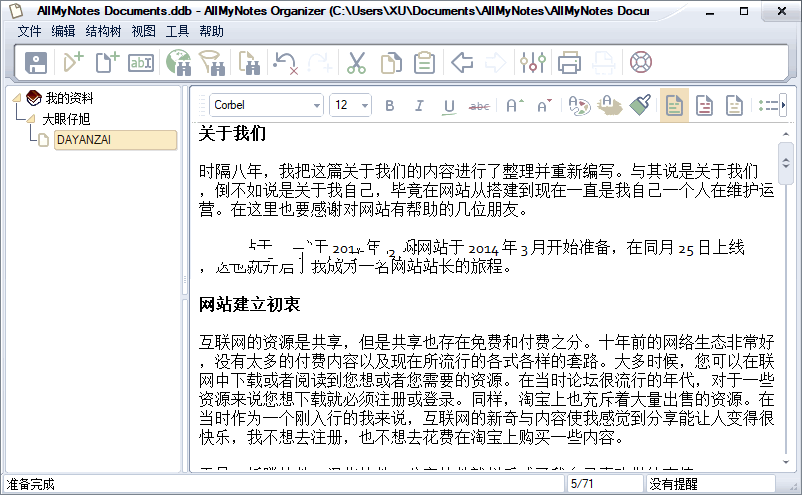Toggle bold formatting
802x495 pixels.
pos(390,106)
